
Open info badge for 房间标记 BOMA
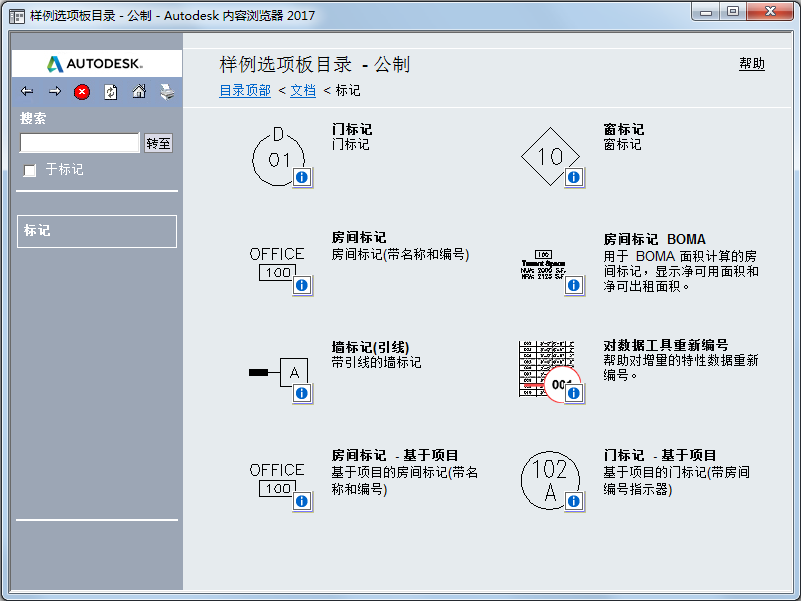(574, 285)
